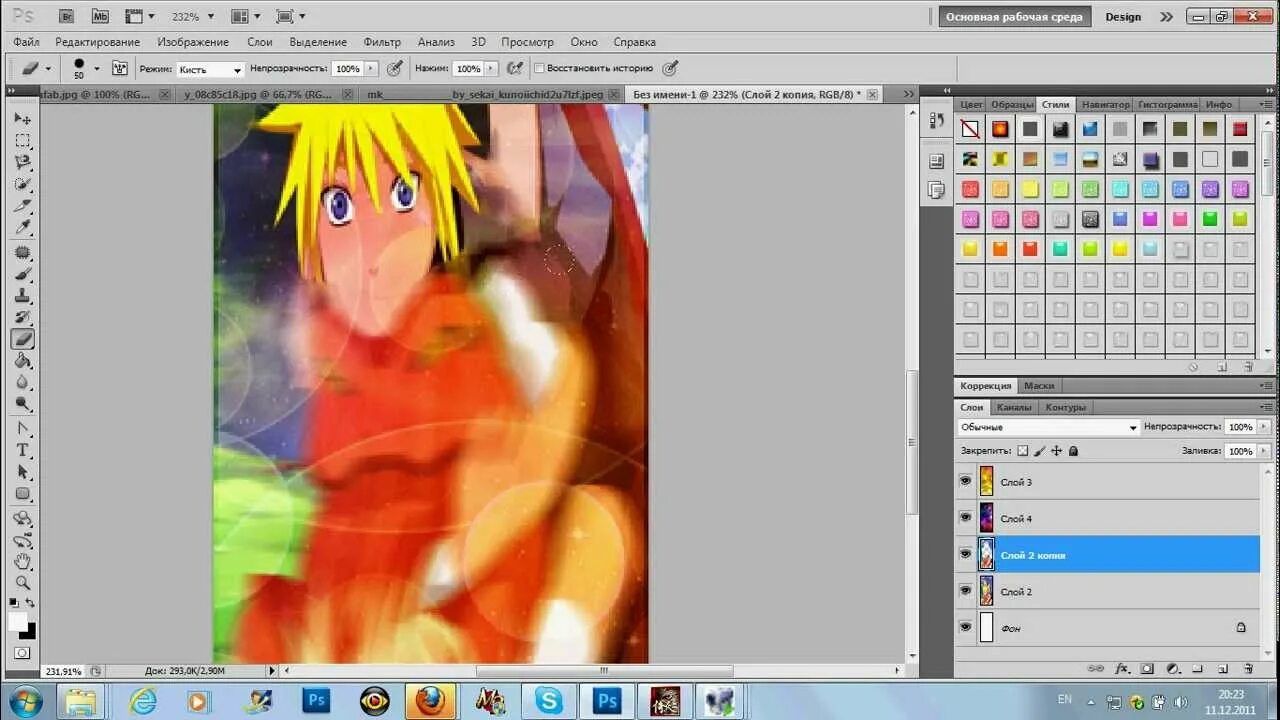Select the History Brush tool
This screenshot has height=720, width=1280.
click(22, 318)
